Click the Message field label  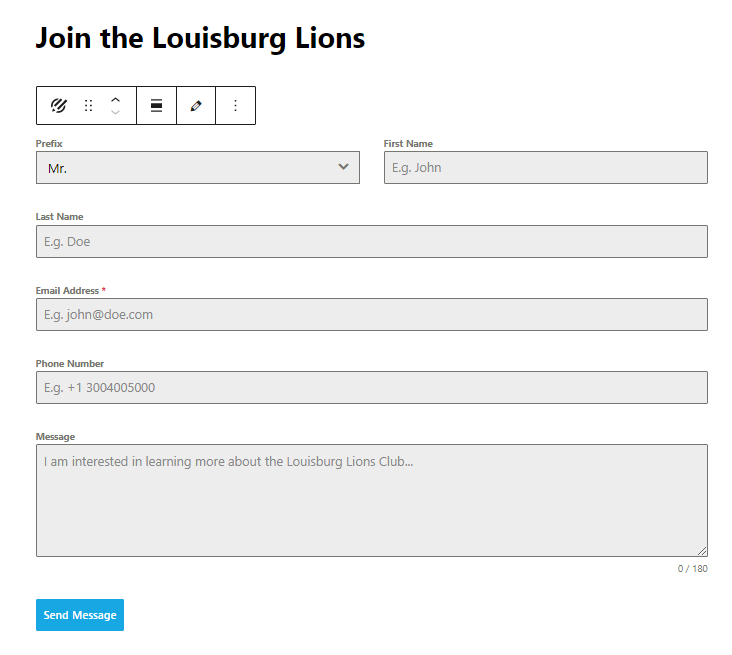55,437
